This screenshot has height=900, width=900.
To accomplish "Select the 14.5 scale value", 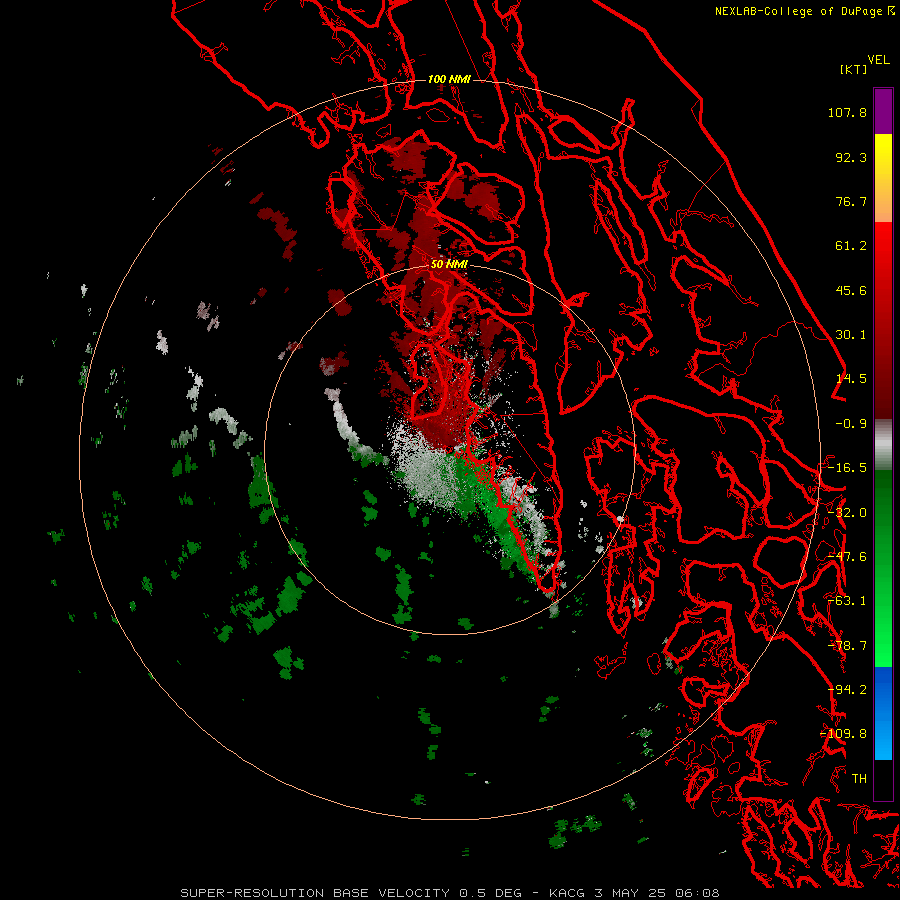I will tap(851, 379).
